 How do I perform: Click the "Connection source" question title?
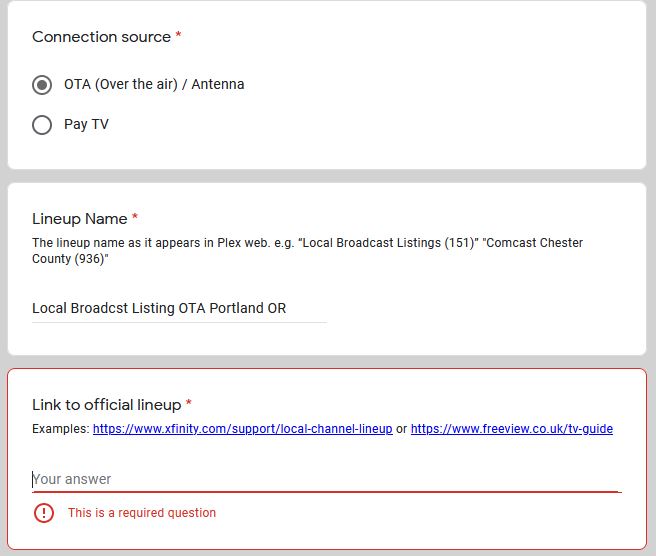(101, 37)
